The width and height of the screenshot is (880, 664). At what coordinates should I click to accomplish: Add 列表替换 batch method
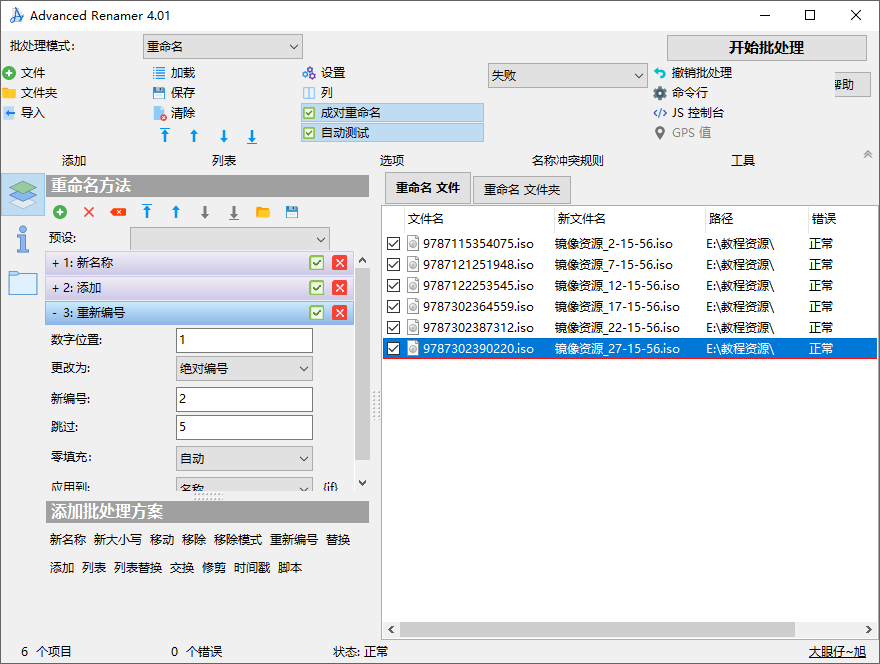pyautogui.click(x=138, y=567)
